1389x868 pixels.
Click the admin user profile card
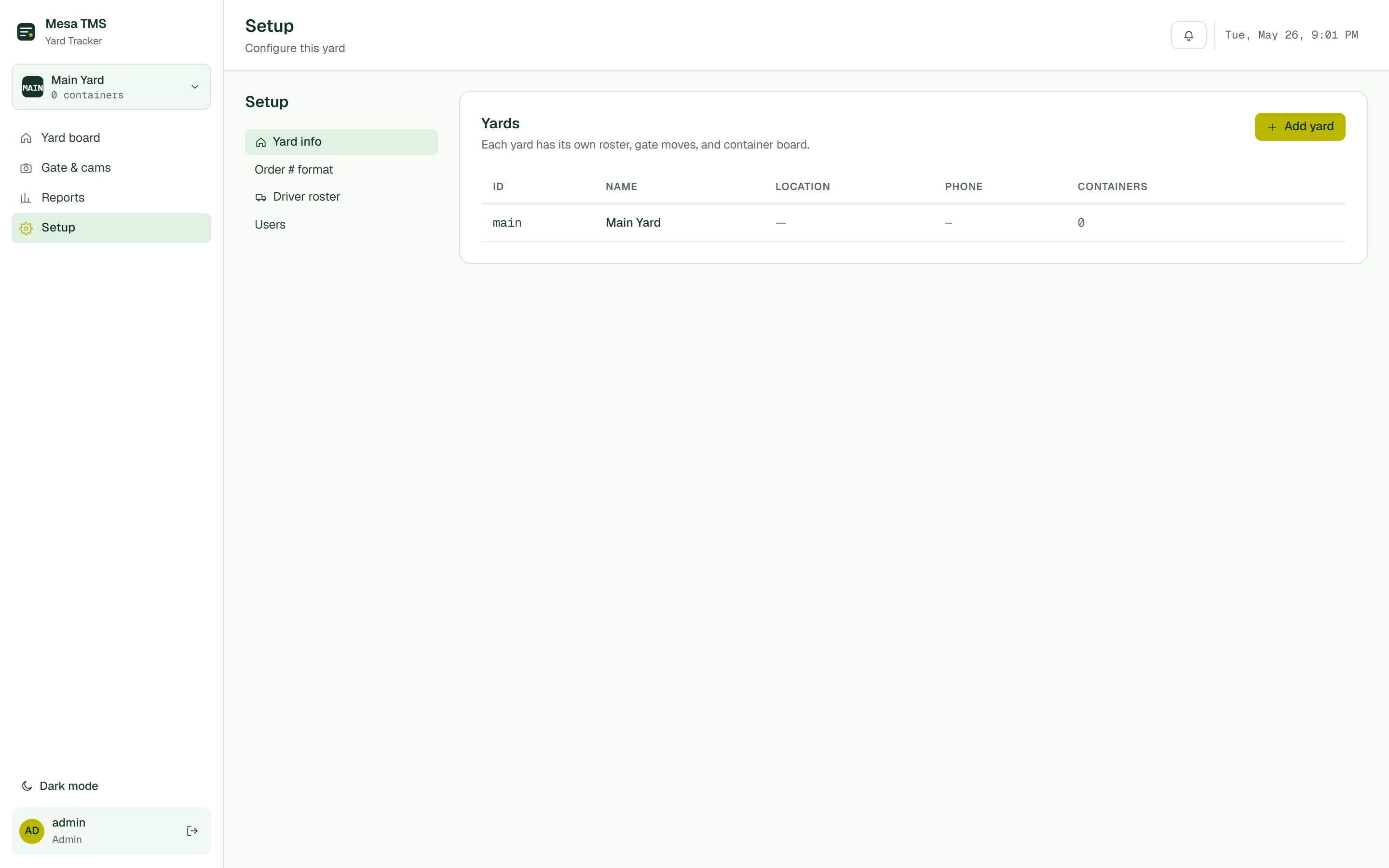pyautogui.click(x=111, y=831)
